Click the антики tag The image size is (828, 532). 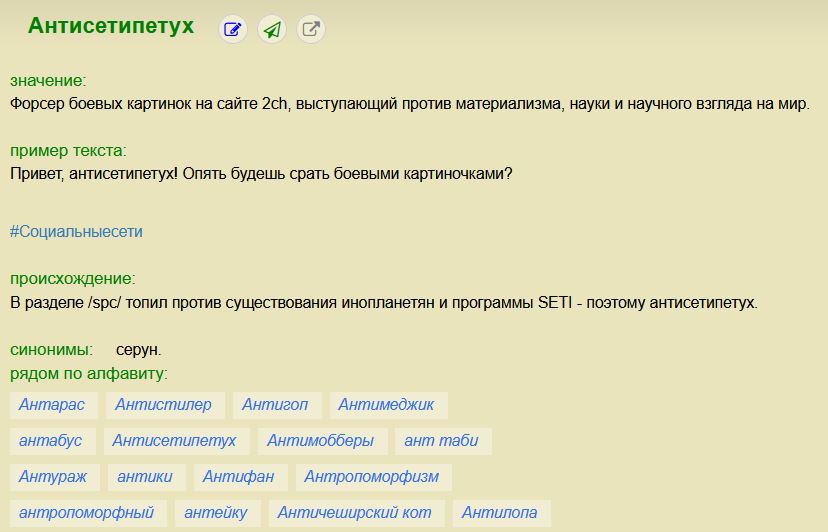tap(145, 477)
